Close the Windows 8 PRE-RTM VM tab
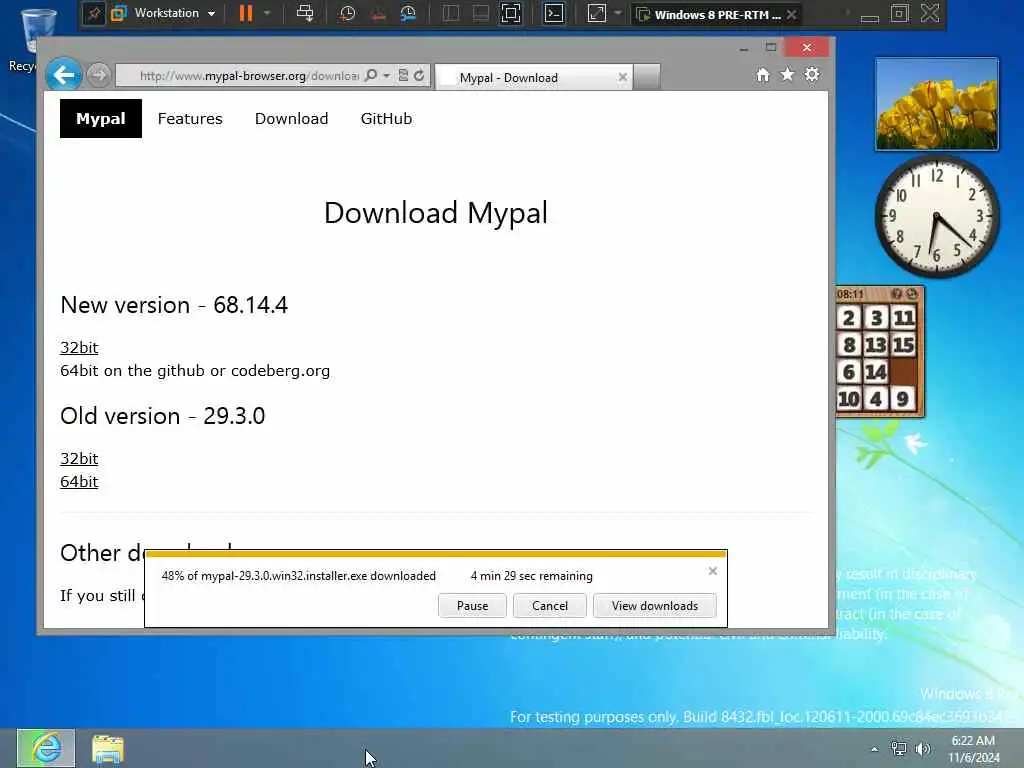The image size is (1024, 768). 792,14
